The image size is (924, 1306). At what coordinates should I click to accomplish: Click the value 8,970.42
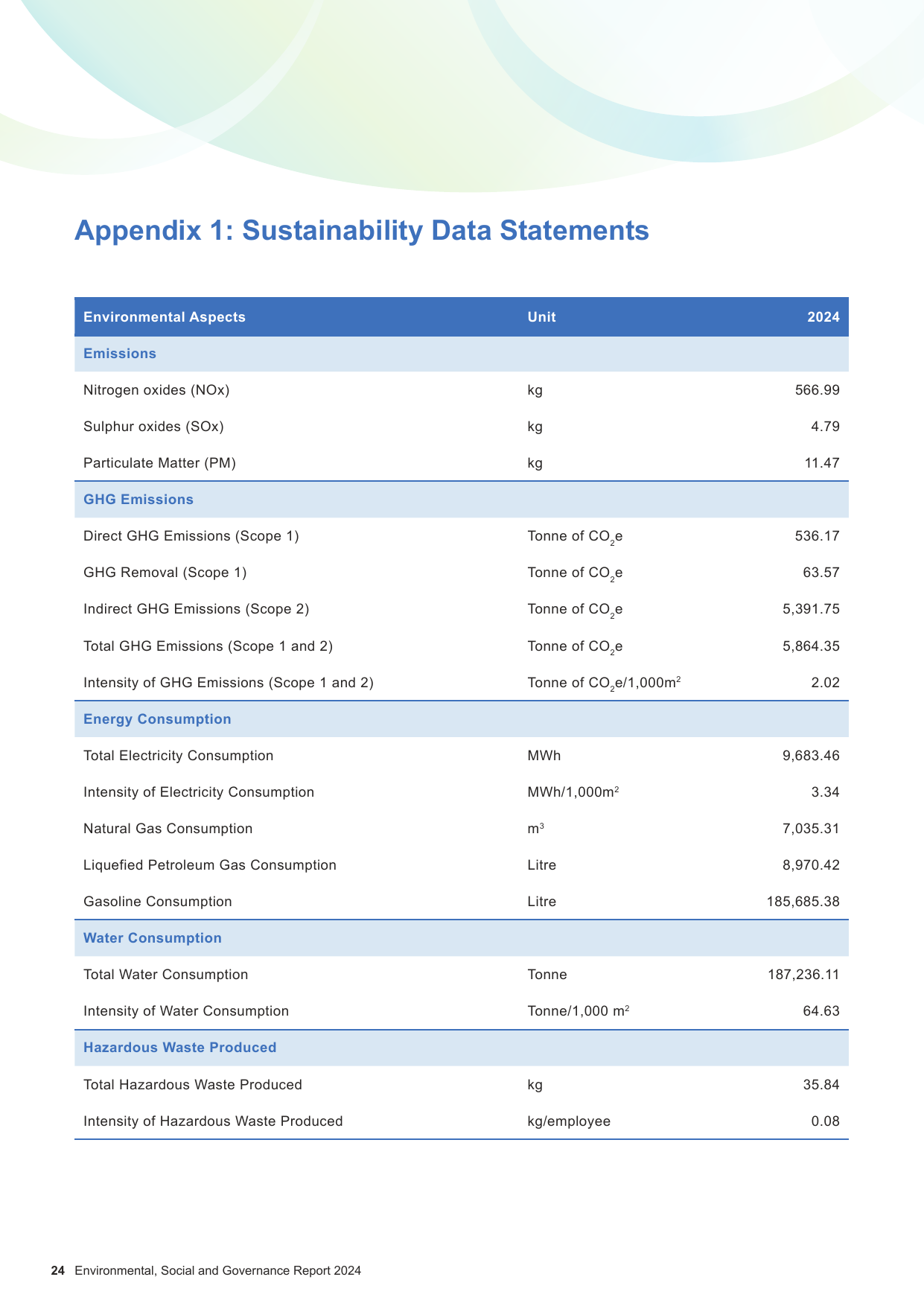(x=811, y=865)
